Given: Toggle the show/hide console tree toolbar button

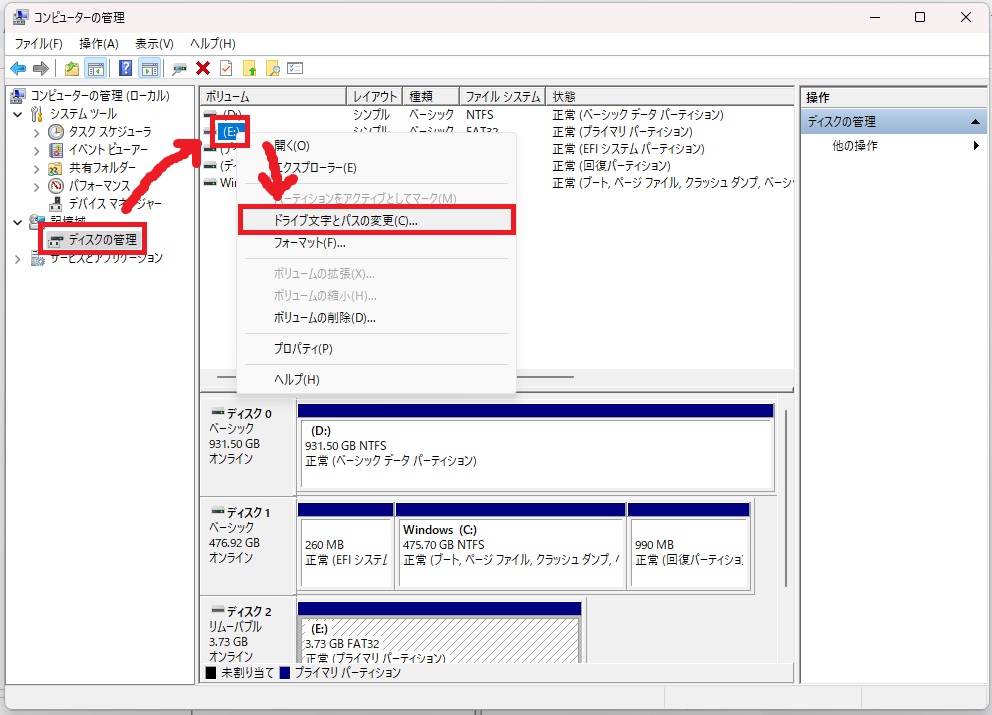Looking at the screenshot, I should (x=96, y=68).
